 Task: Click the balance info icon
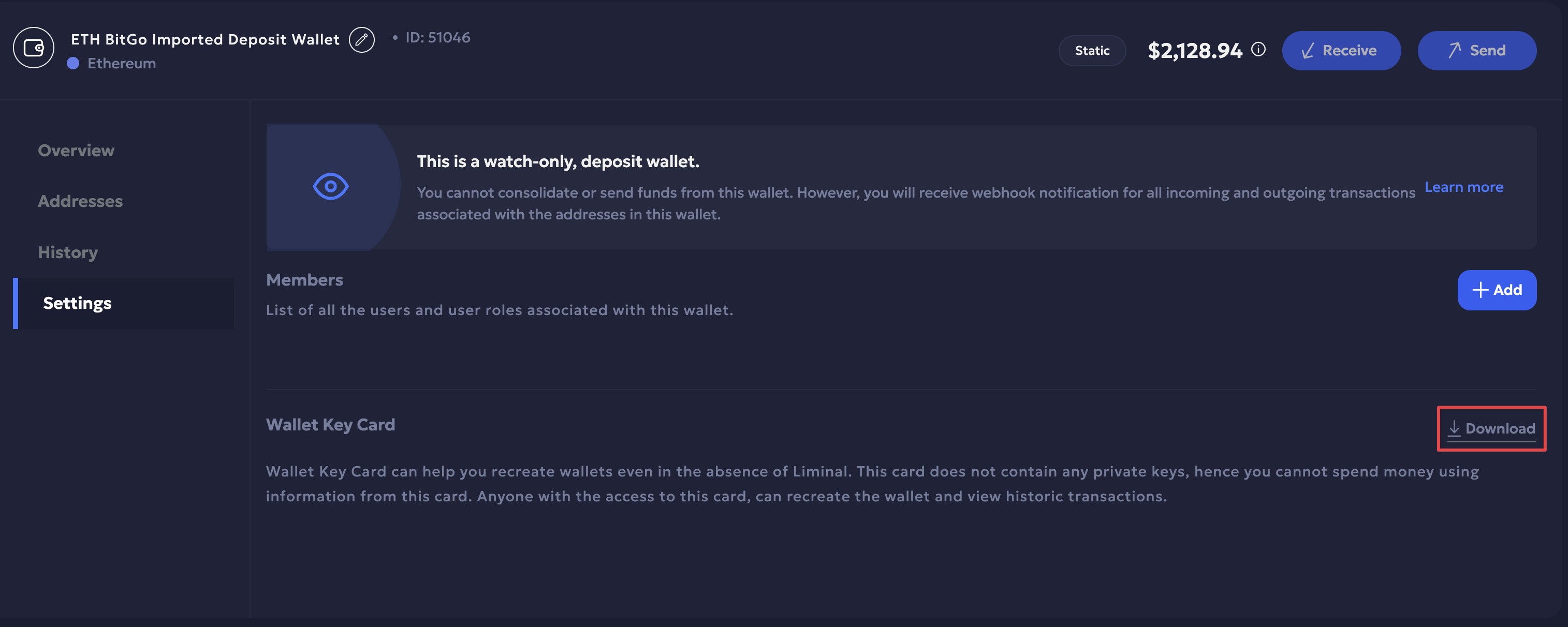point(1258,49)
